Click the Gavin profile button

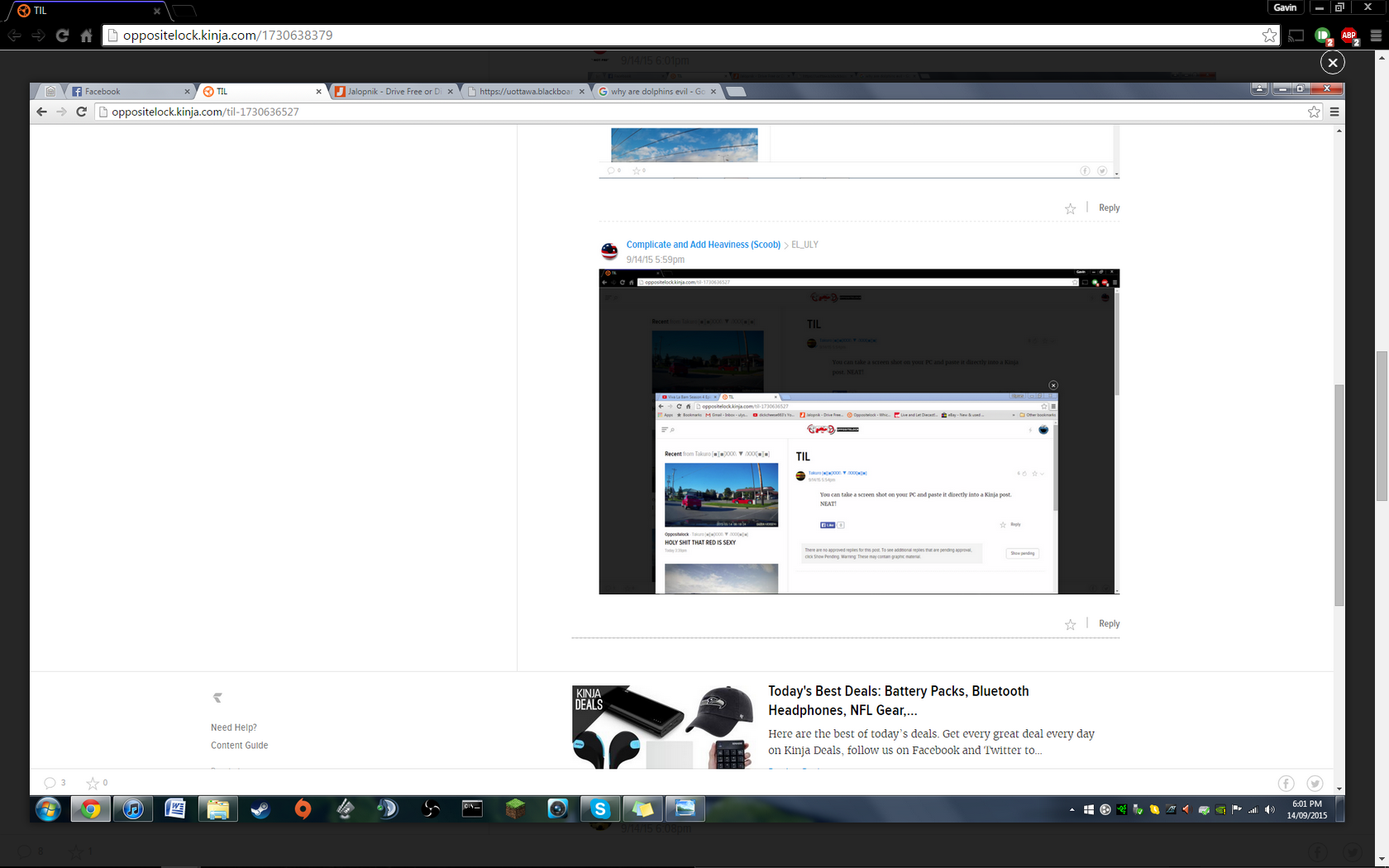click(1285, 7)
